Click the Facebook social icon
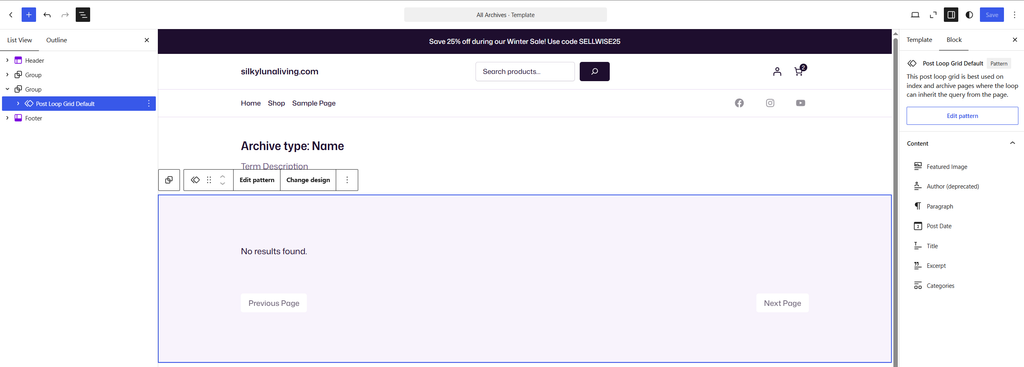 coord(739,103)
